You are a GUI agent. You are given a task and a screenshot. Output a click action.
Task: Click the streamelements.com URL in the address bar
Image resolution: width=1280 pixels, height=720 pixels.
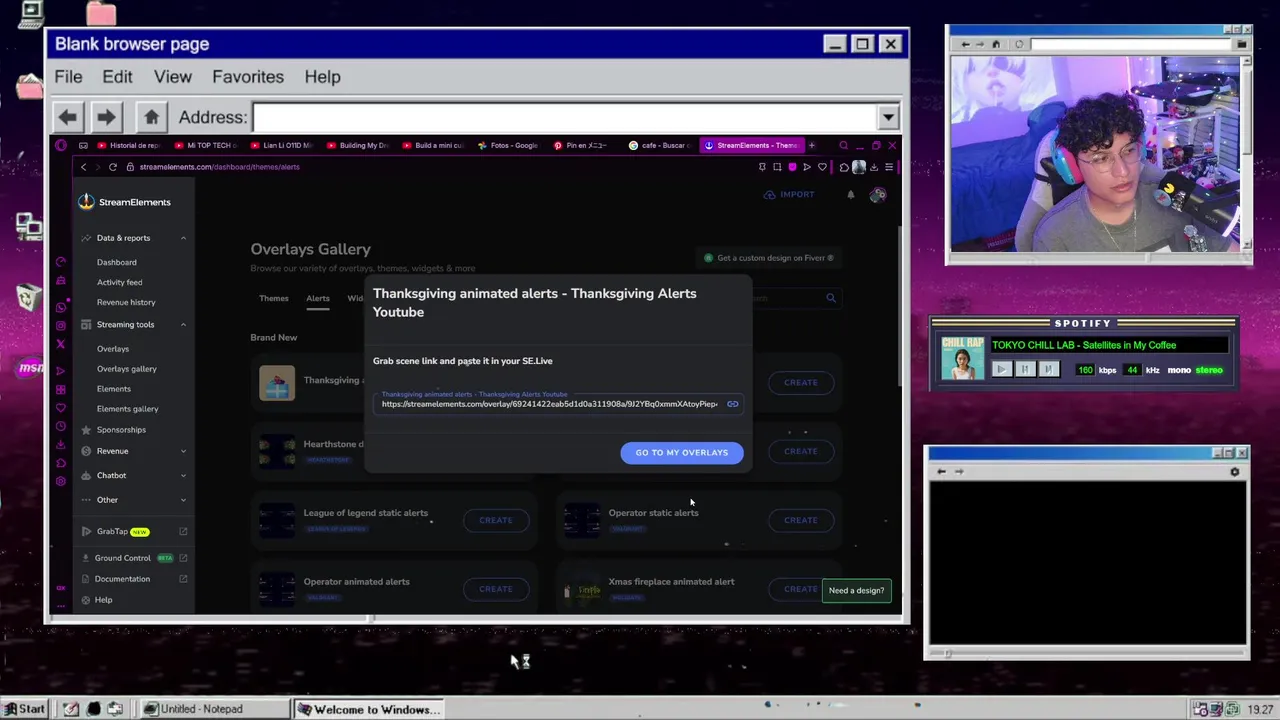pyautogui.click(x=219, y=167)
